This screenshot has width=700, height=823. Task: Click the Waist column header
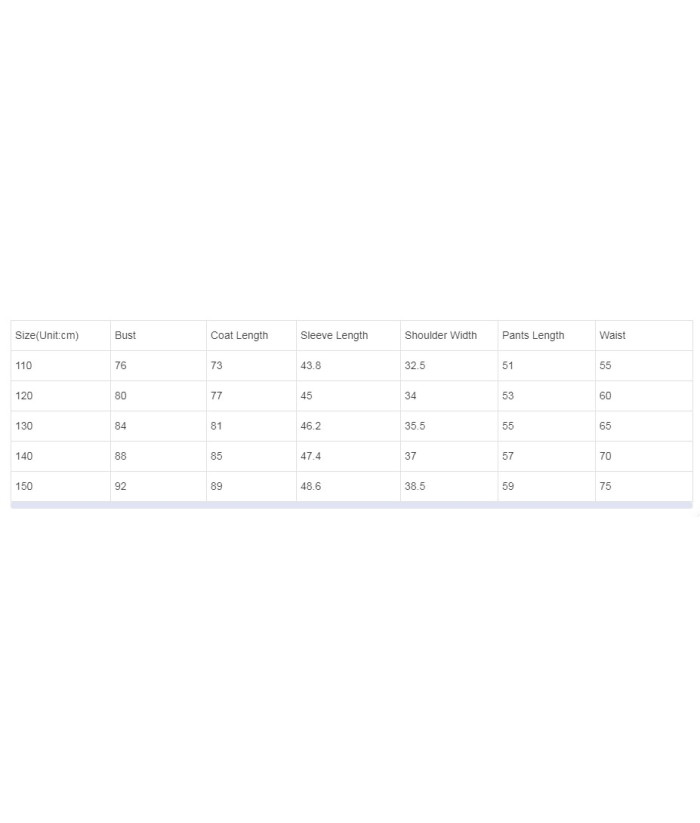pos(644,335)
